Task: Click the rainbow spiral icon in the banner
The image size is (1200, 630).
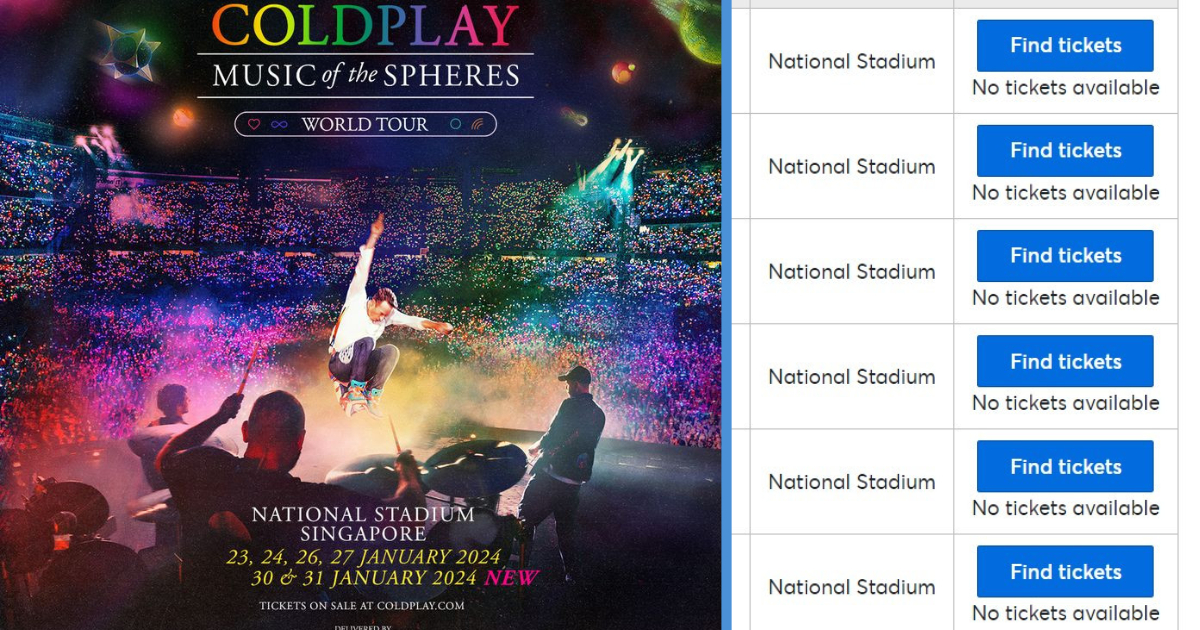Action: pyautogui.click(x=478, y=124)
